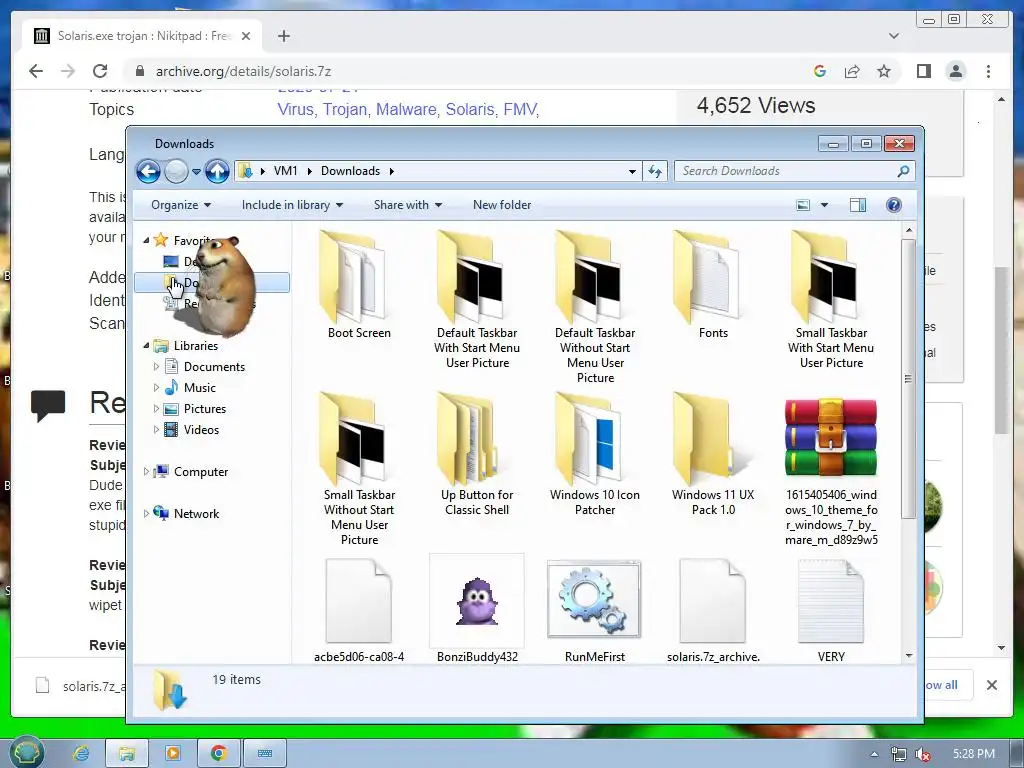The image size is (1024, 768).
Task: Select Pictures library in navigation pane
Action: coord(204,409)
